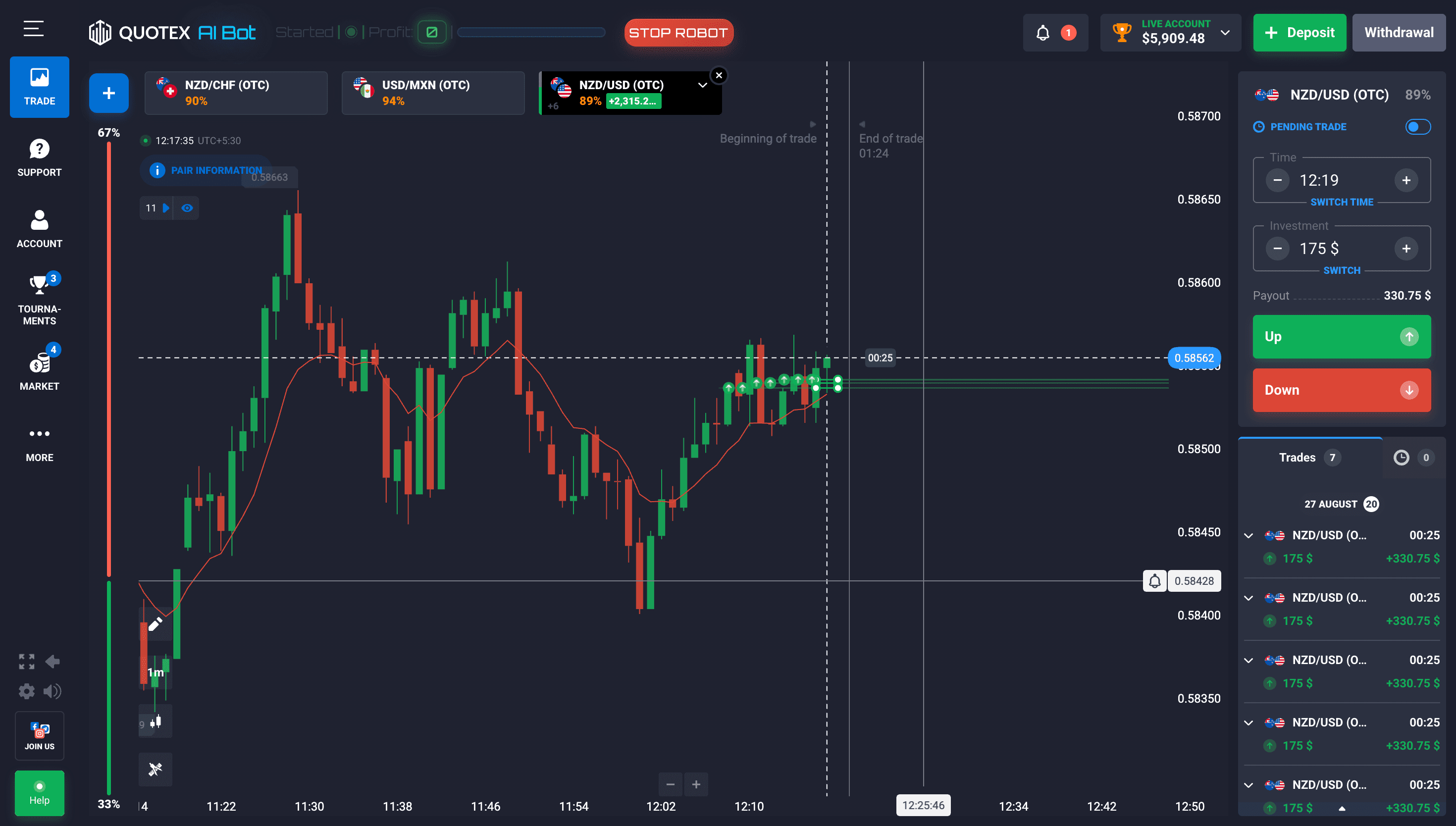Viewport: 1456px width, 826px height.
Task: Click the back arrow icon above sound
Action: [53, 661]
